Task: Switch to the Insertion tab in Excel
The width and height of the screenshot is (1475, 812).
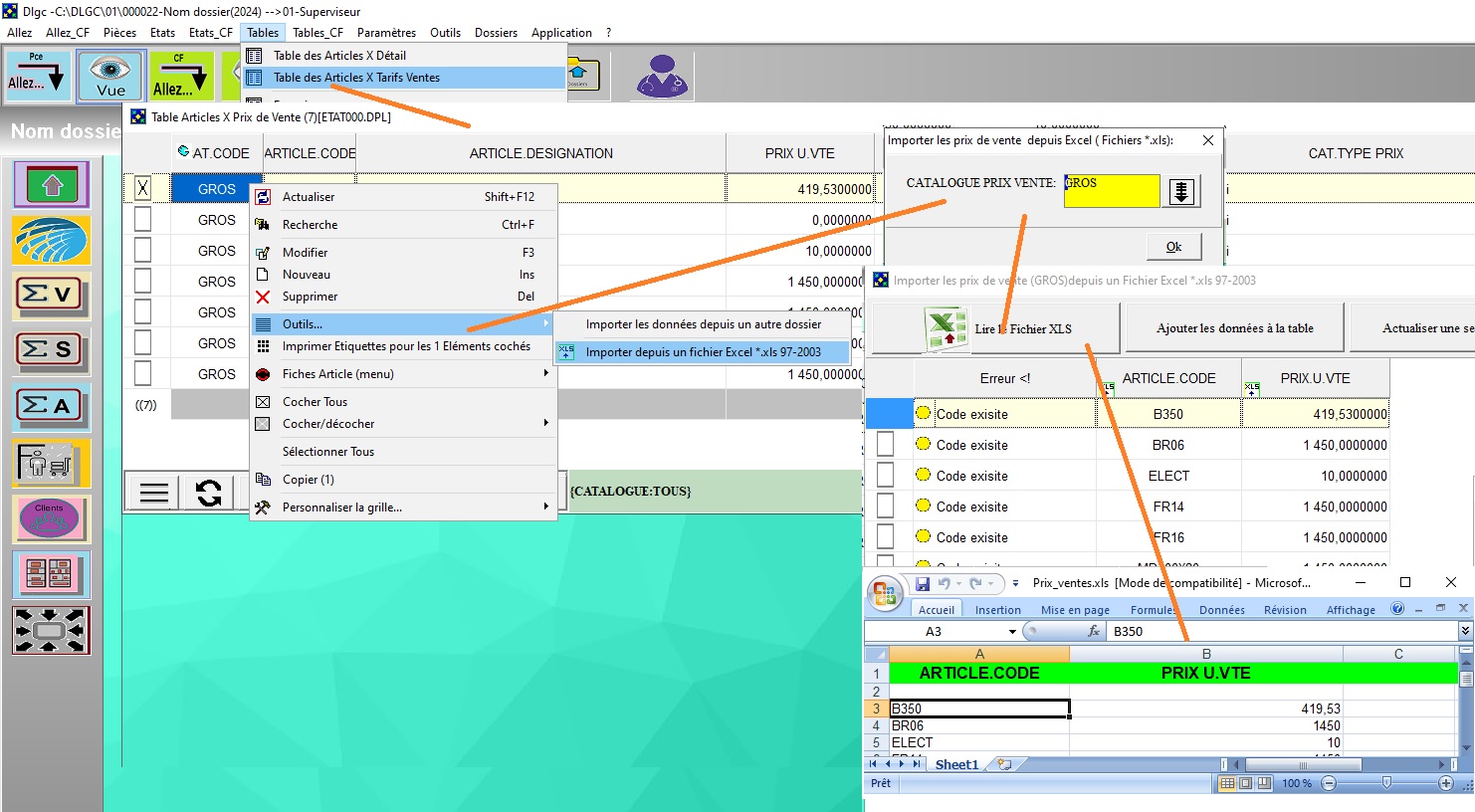Action: (x=997, y=610)
